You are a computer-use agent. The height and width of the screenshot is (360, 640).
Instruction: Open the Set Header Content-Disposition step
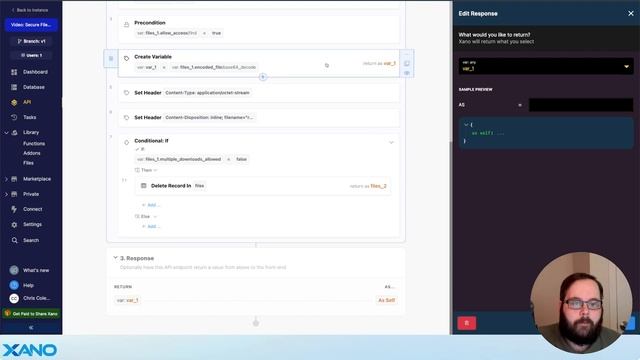[258, 118]
